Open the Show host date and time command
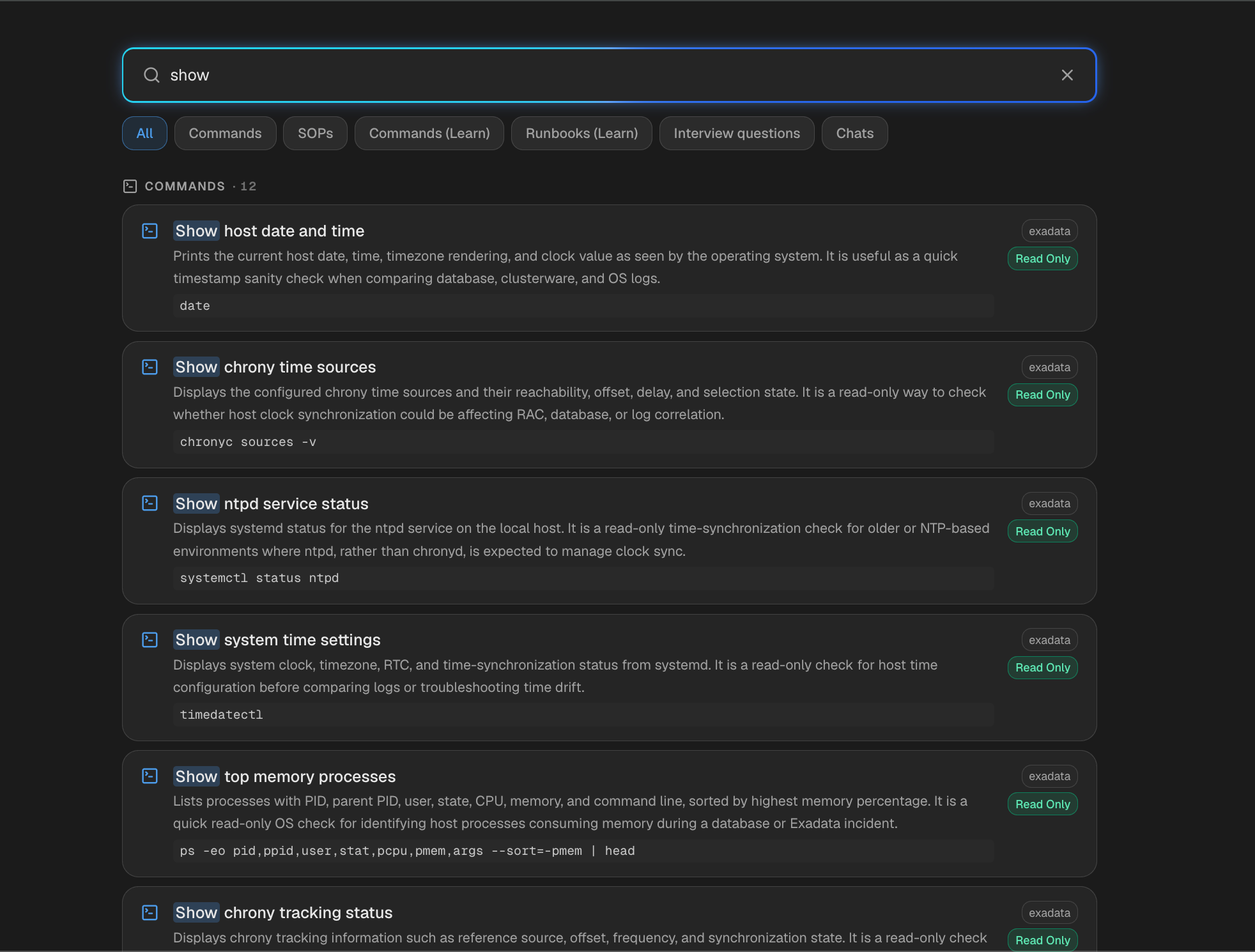Image resolution: width=1255 pixels, height=952 pixels. [x=268, y=231]
